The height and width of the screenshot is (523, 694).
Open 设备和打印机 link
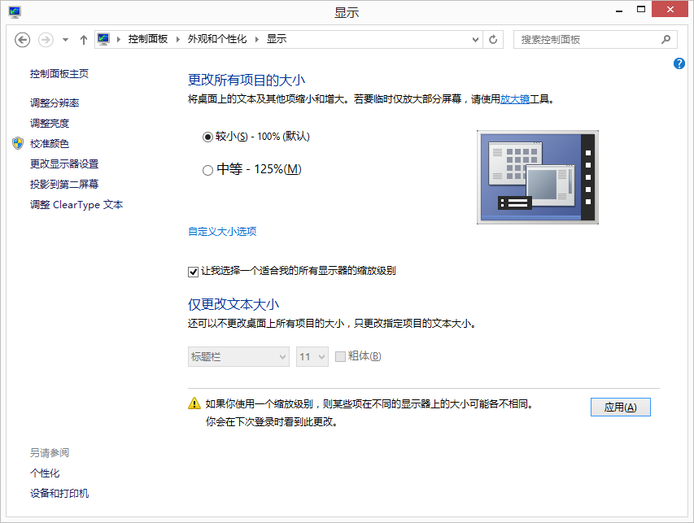[59, 494]
